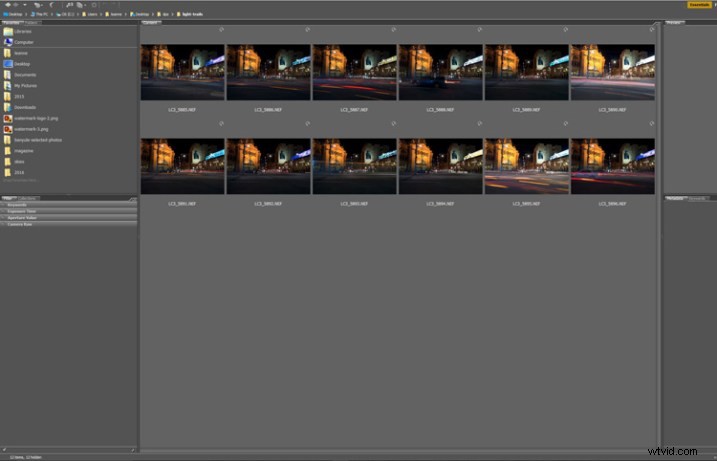Click the OS (C:) breadcrumb

[65, 14]
